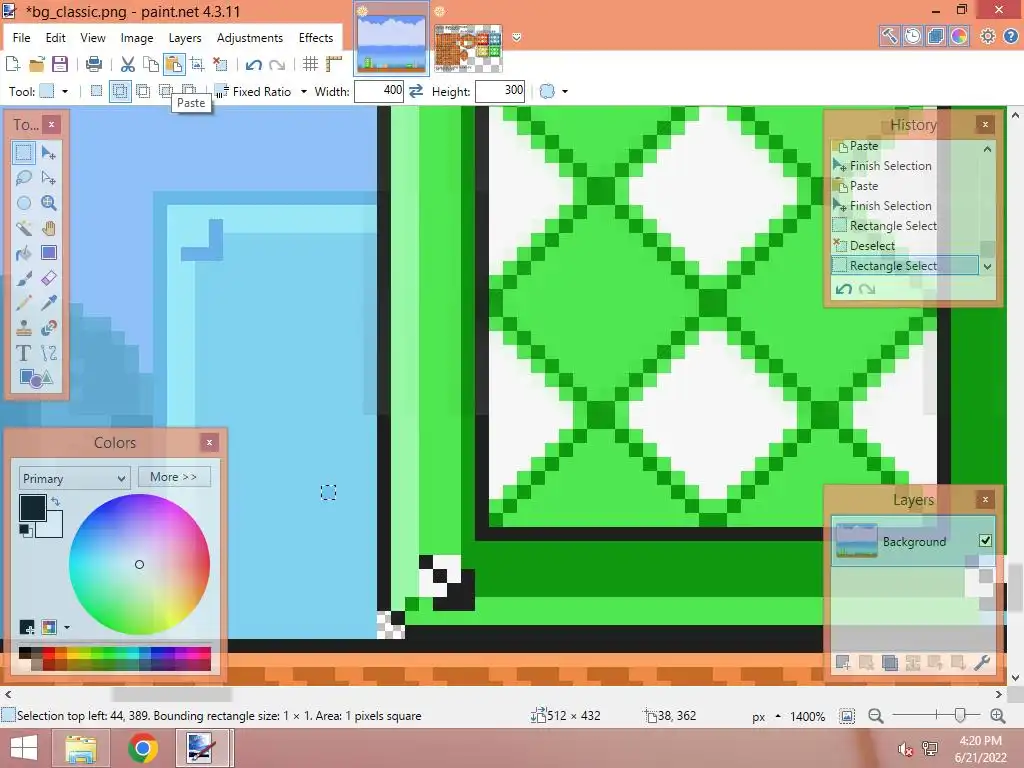1024x768 pixels.
Task: Open the Adjustments menu
Action: click(250, 37)
